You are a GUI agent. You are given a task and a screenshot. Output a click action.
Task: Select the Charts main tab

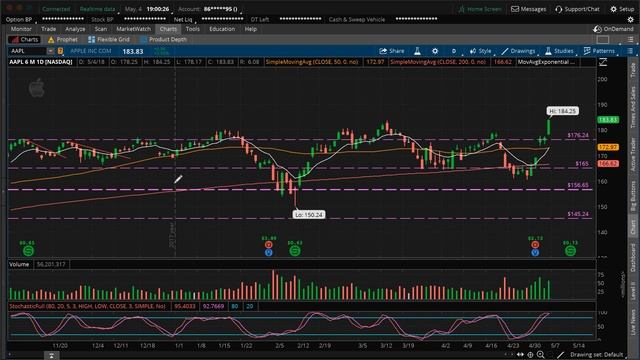point(168,29)
